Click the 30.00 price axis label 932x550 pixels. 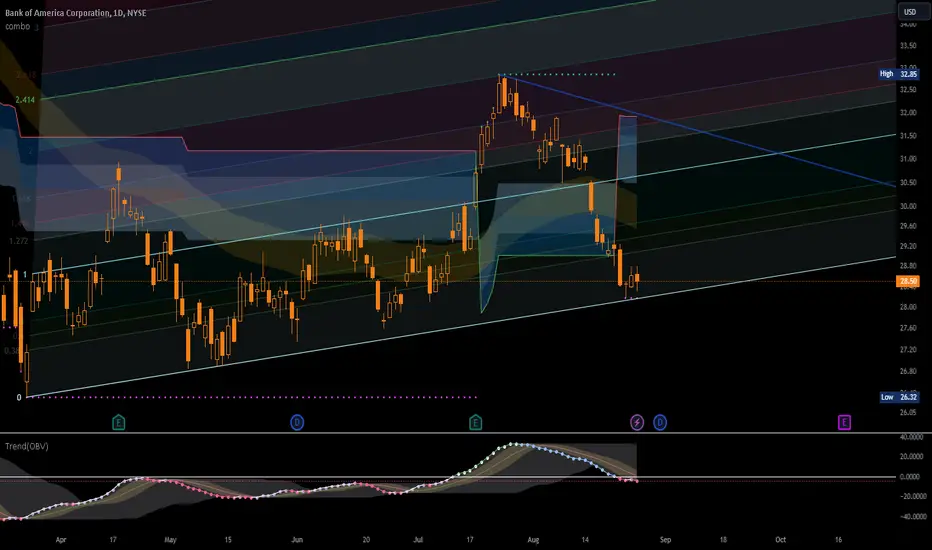pos(908,206)
